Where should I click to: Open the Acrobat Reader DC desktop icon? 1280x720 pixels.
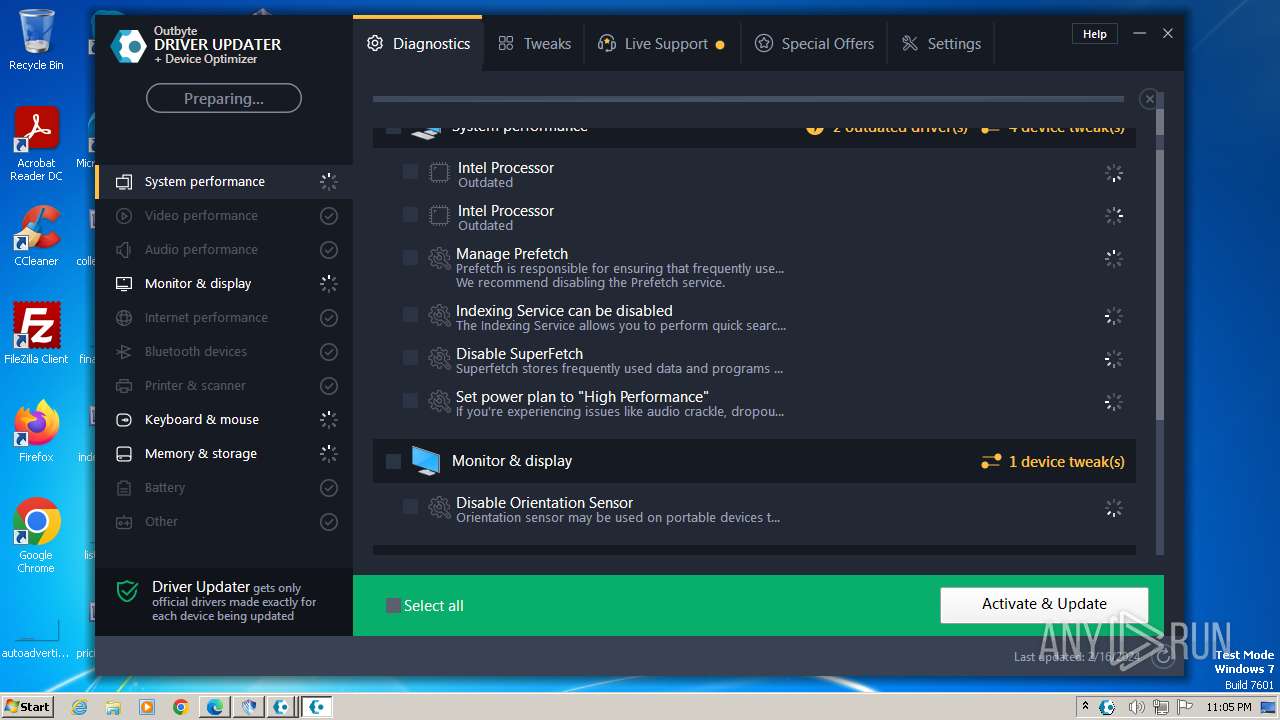coord(37,145)
